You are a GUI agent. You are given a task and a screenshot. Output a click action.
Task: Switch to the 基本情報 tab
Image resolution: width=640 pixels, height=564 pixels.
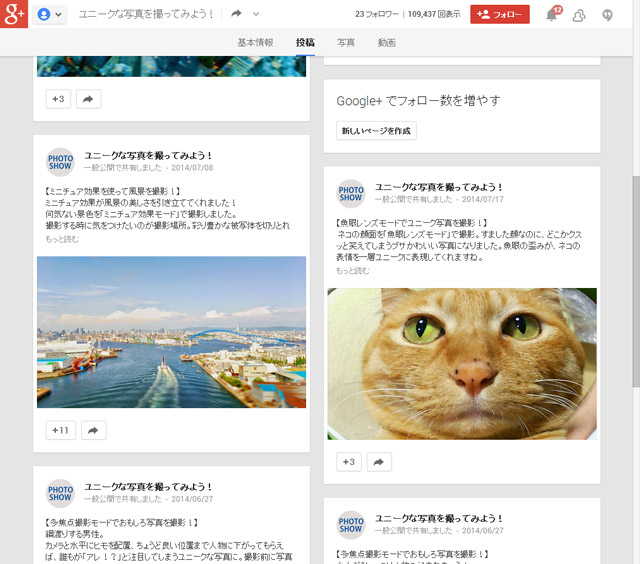click(x=255, y=43)
